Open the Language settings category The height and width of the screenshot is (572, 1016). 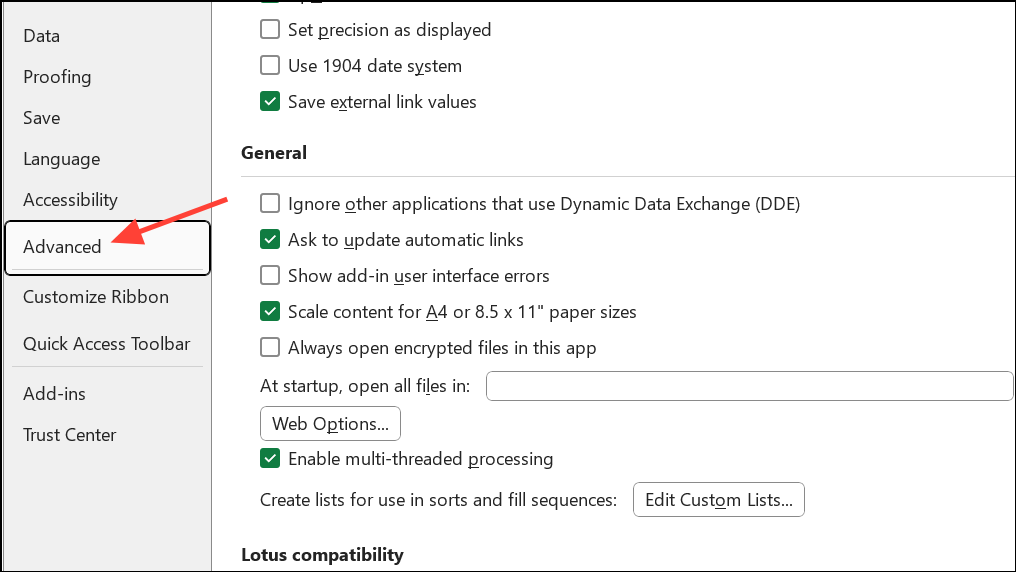[x=62, y=159]
